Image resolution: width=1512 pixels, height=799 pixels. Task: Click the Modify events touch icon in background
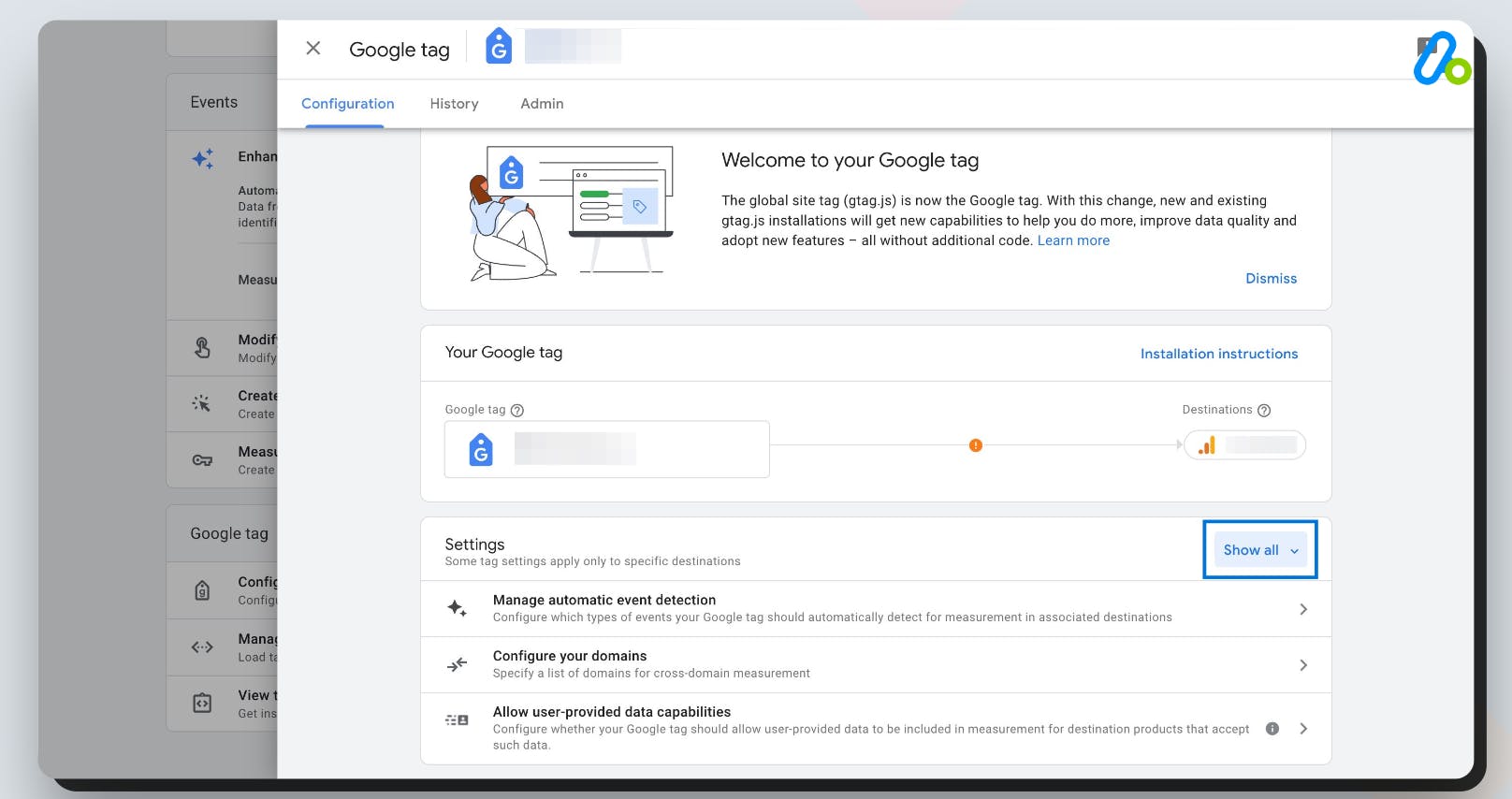click(202, 348)
